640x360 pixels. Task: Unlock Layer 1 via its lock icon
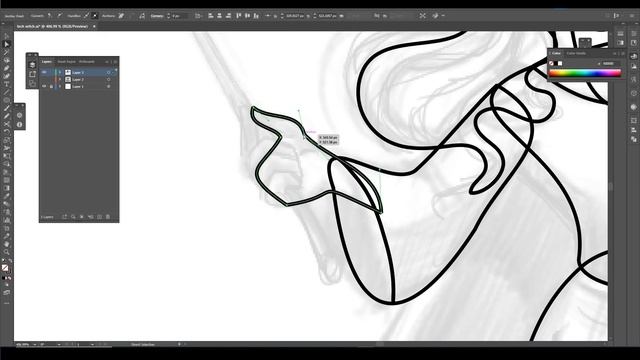tap(51, 87)
